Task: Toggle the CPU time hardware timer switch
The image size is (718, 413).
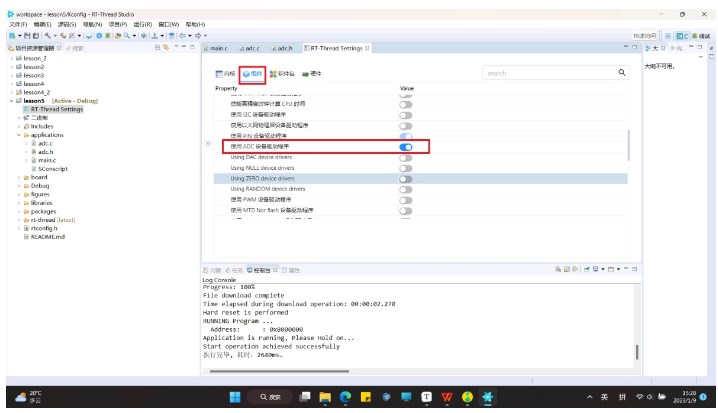Action: (406, 104)
